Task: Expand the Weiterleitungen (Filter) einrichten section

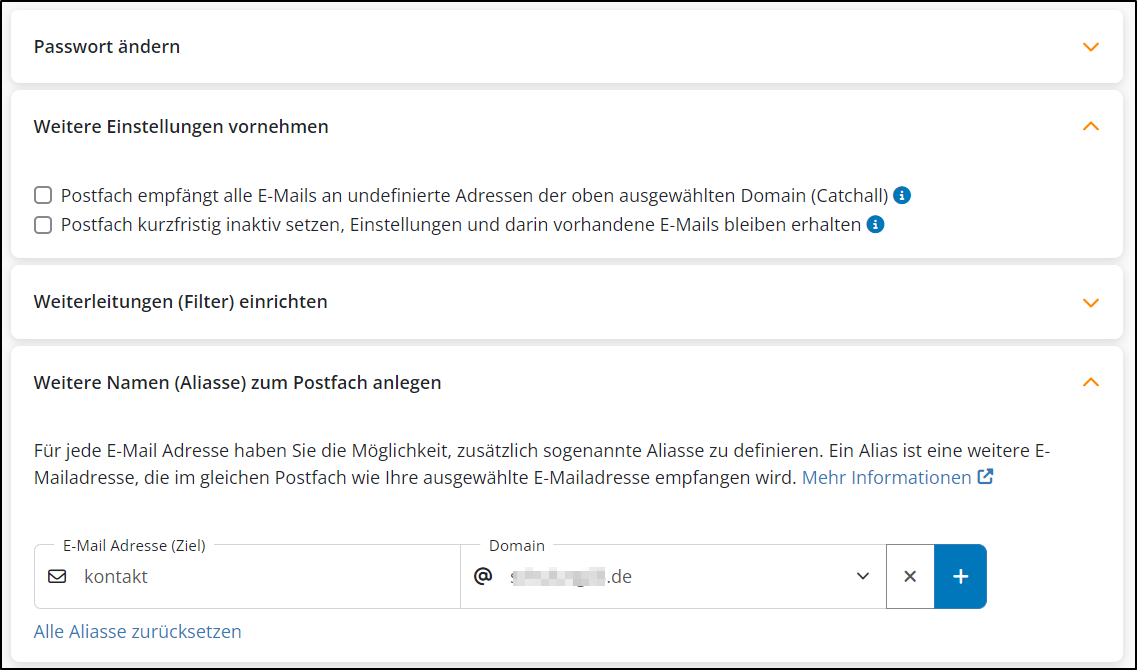Action: (x=1090, y=302)
